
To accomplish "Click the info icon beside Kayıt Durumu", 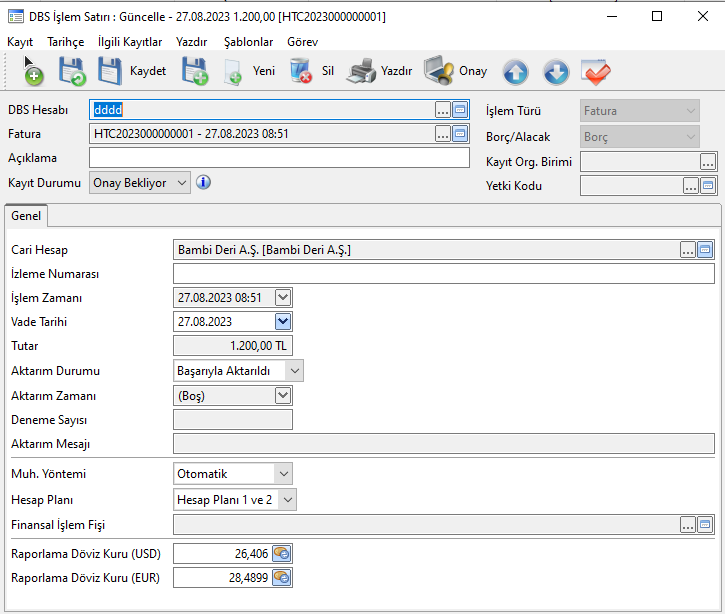I will point(203,182).
